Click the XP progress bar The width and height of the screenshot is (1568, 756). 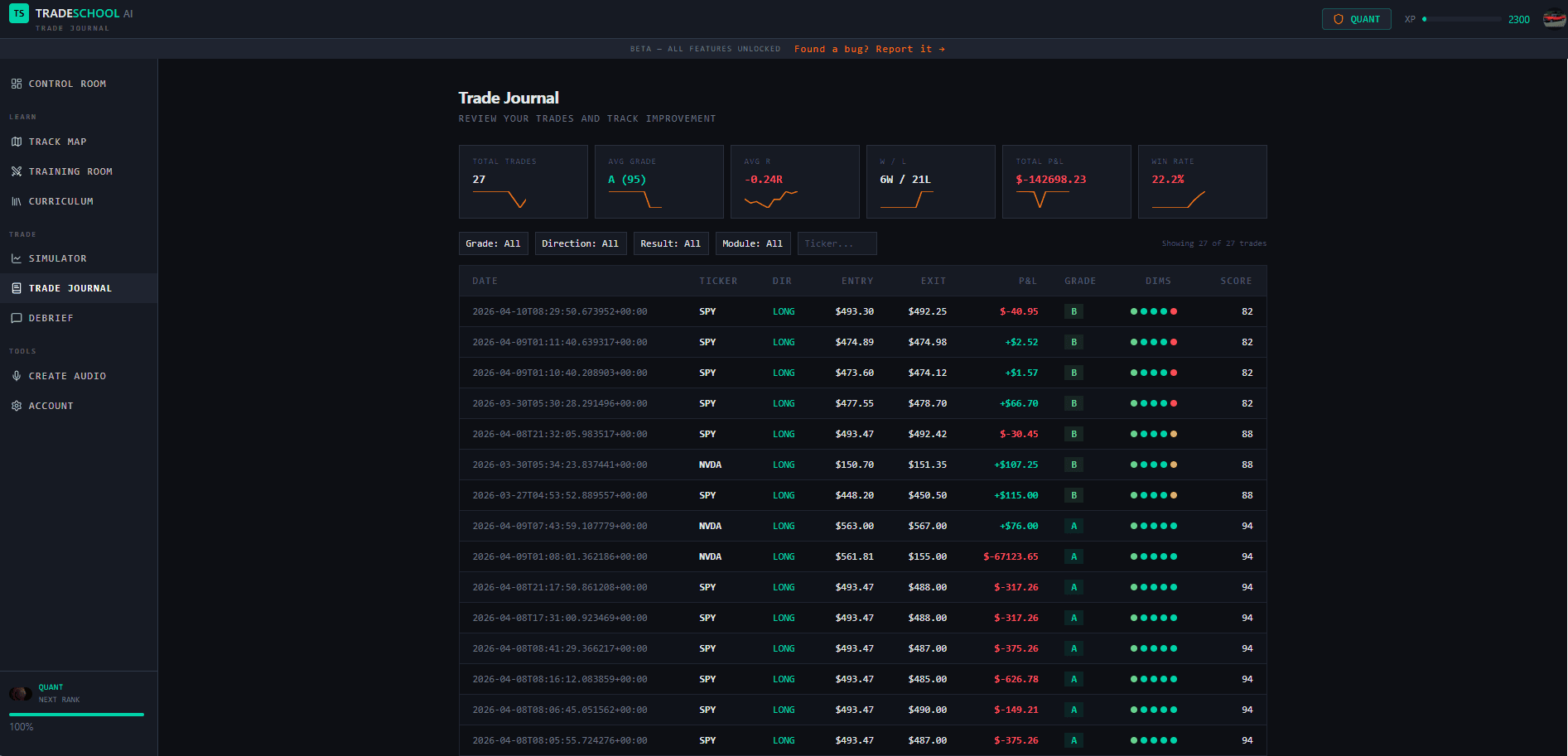coord(1462,19)
